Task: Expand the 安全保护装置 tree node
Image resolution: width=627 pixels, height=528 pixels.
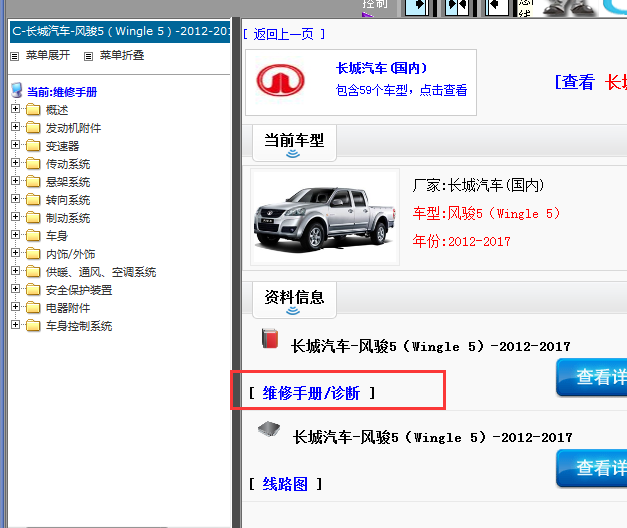Action: (x=15, y=288)
